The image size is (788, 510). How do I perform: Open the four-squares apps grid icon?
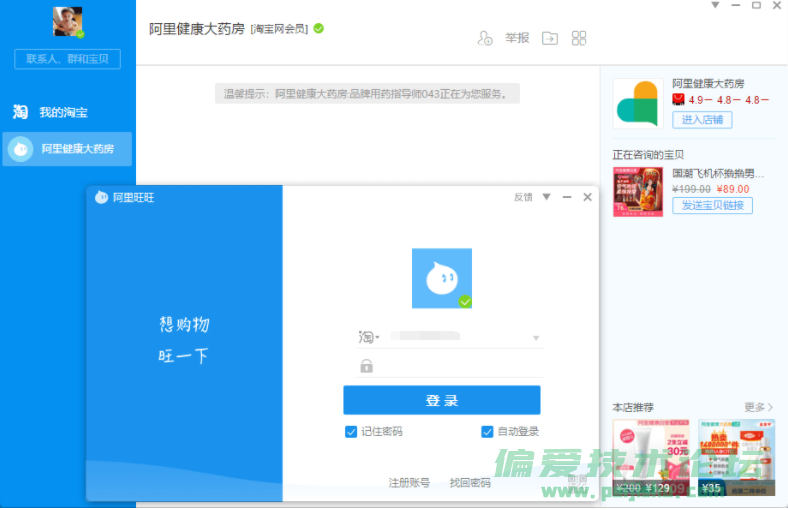[579, 39]
